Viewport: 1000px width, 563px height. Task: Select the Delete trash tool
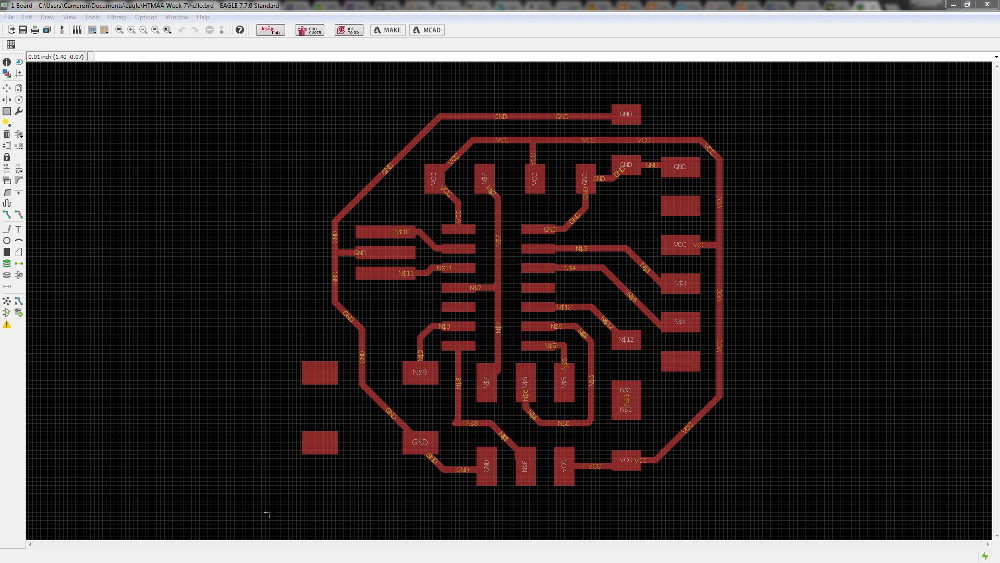tap(6, 134)
